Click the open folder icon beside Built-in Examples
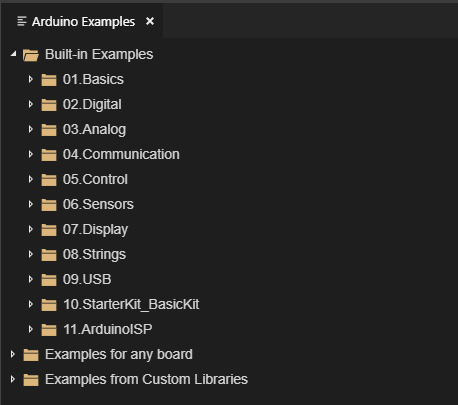458x405 pixels. pyautogui.click(x=31, y=55)
